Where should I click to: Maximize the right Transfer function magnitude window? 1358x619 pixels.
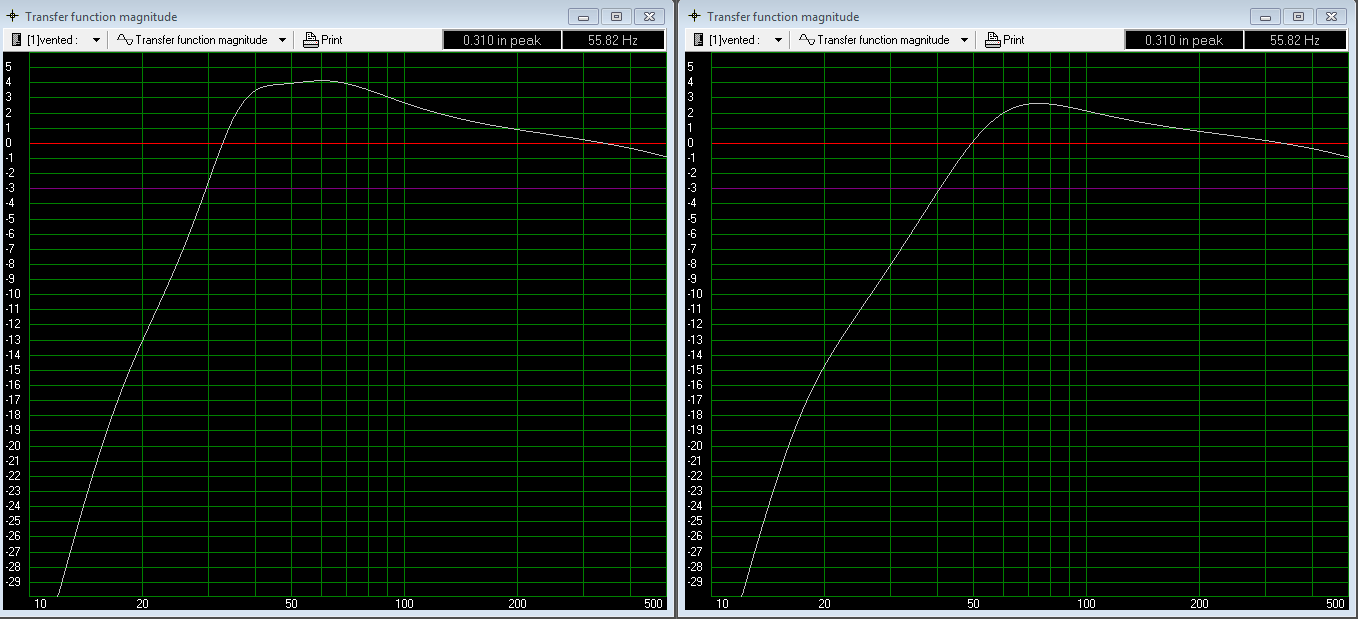coord(1298,16)
